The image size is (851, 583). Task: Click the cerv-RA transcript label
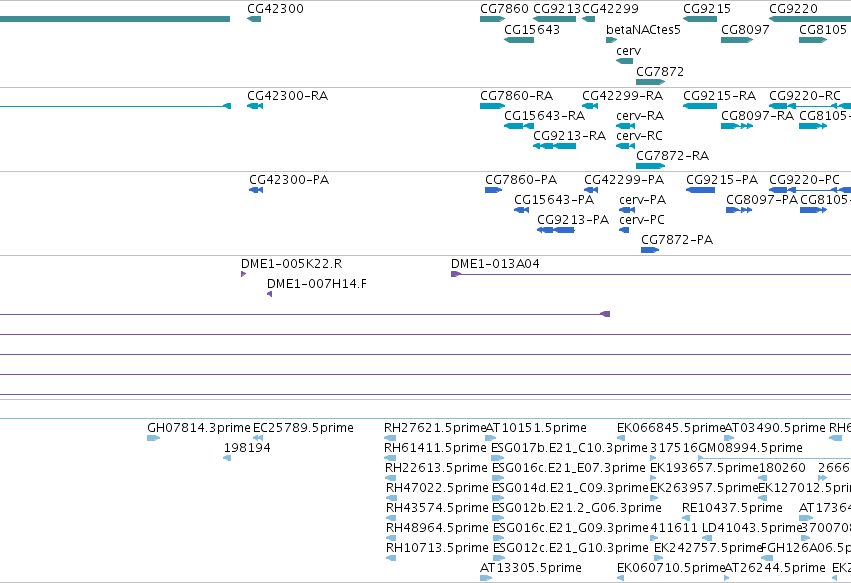click(640, 116)
